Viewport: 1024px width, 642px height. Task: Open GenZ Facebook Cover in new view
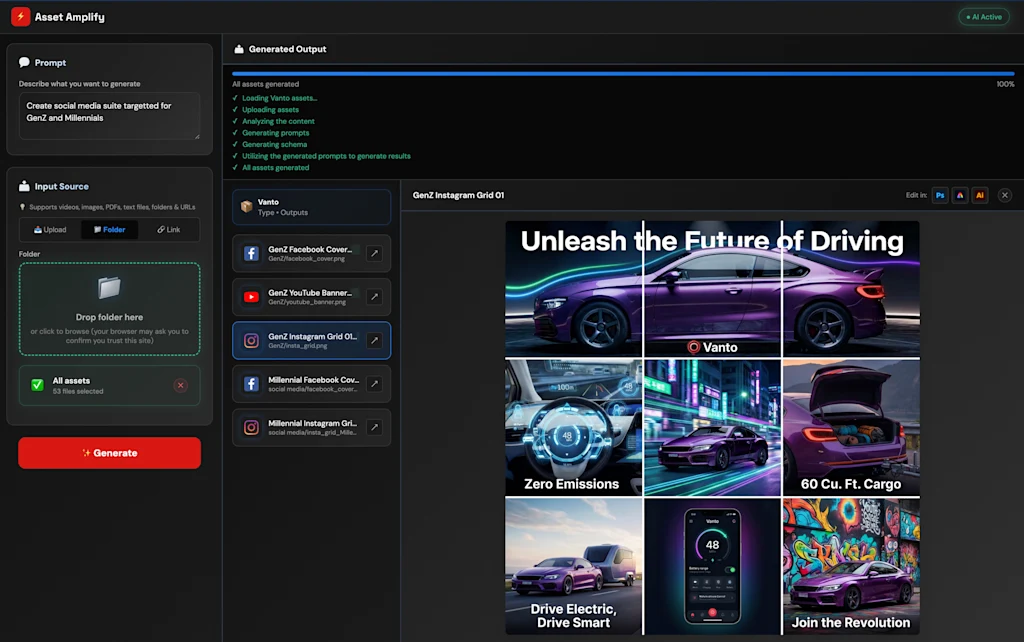tap(373, 254)
